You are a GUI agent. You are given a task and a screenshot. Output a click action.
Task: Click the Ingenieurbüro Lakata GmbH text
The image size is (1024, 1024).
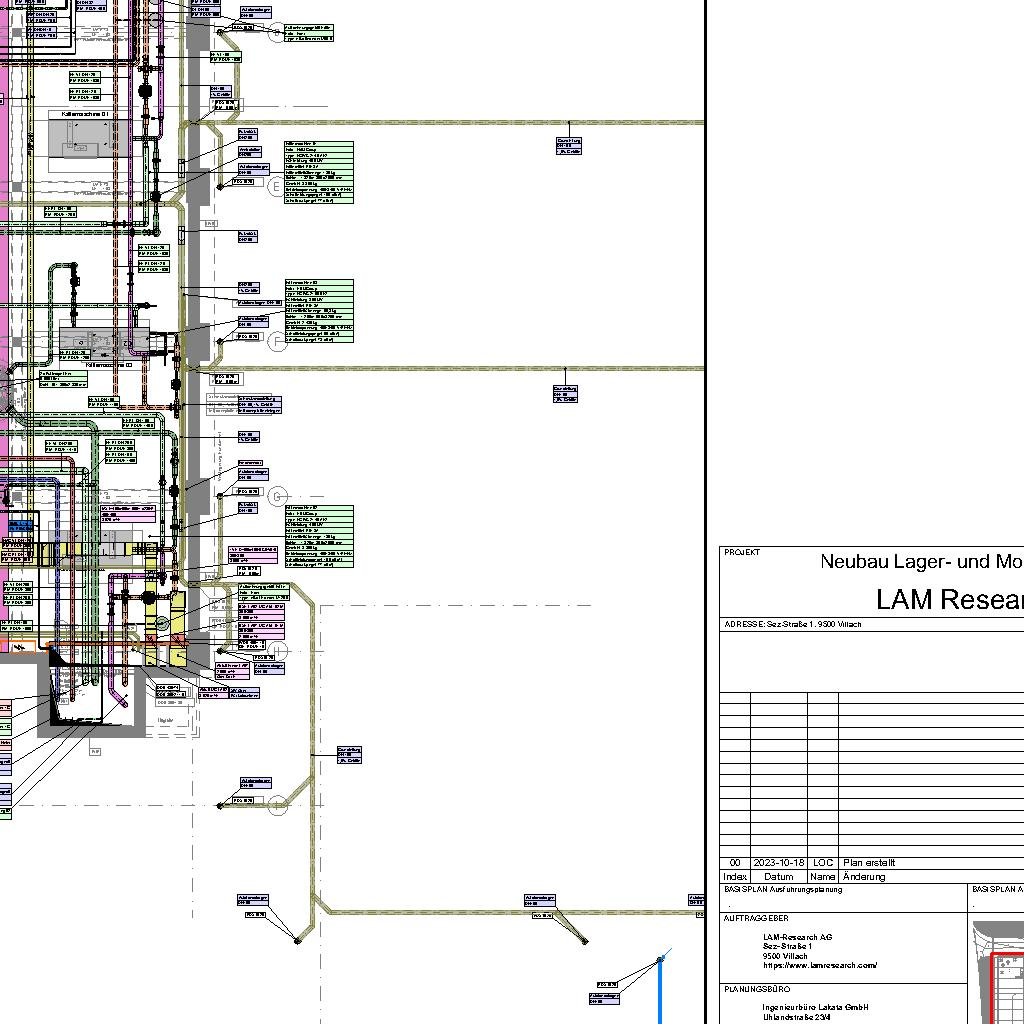coord(815,1007)
